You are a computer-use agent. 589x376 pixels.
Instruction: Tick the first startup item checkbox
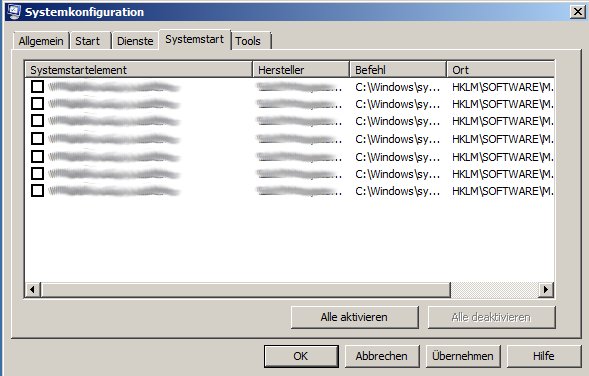point(37,86)
